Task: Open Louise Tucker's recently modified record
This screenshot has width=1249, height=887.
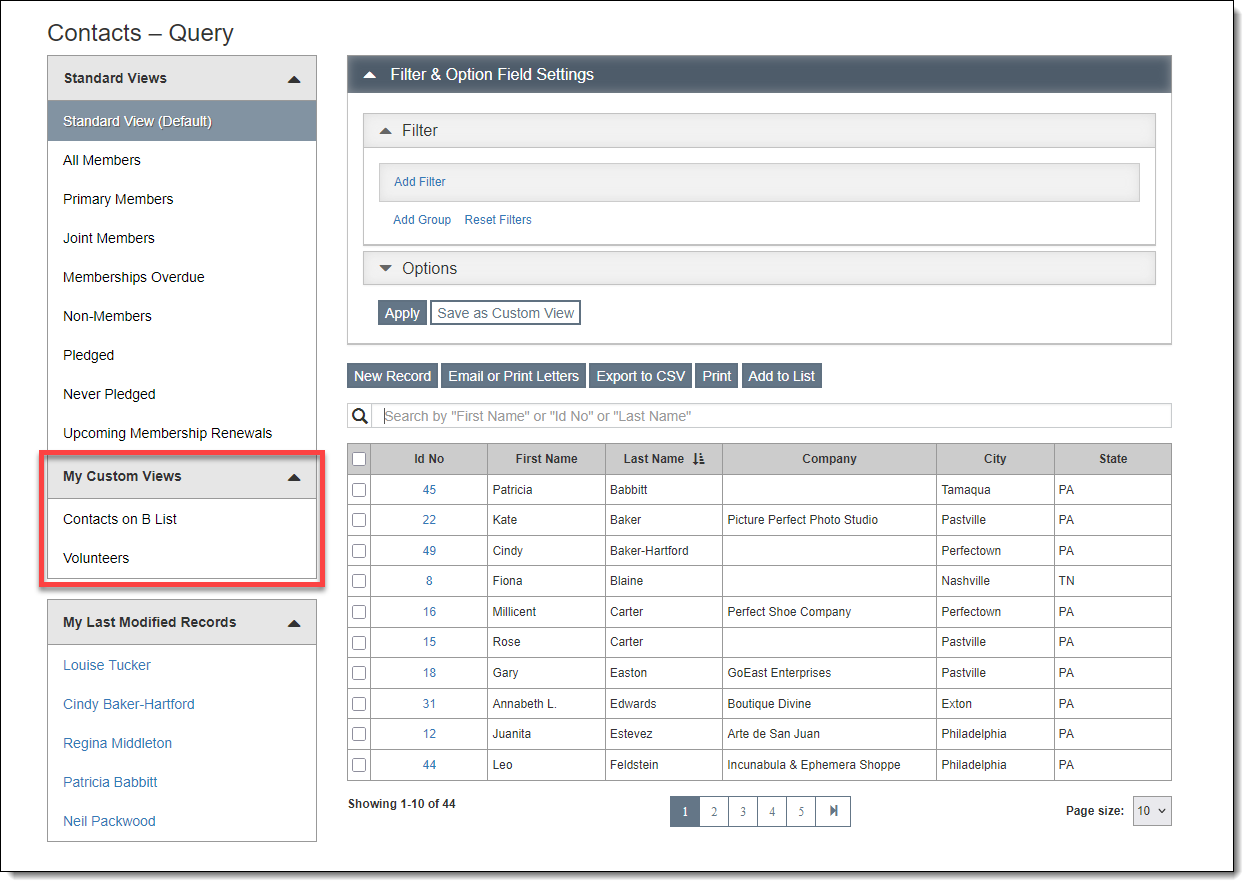Action: 107,665
